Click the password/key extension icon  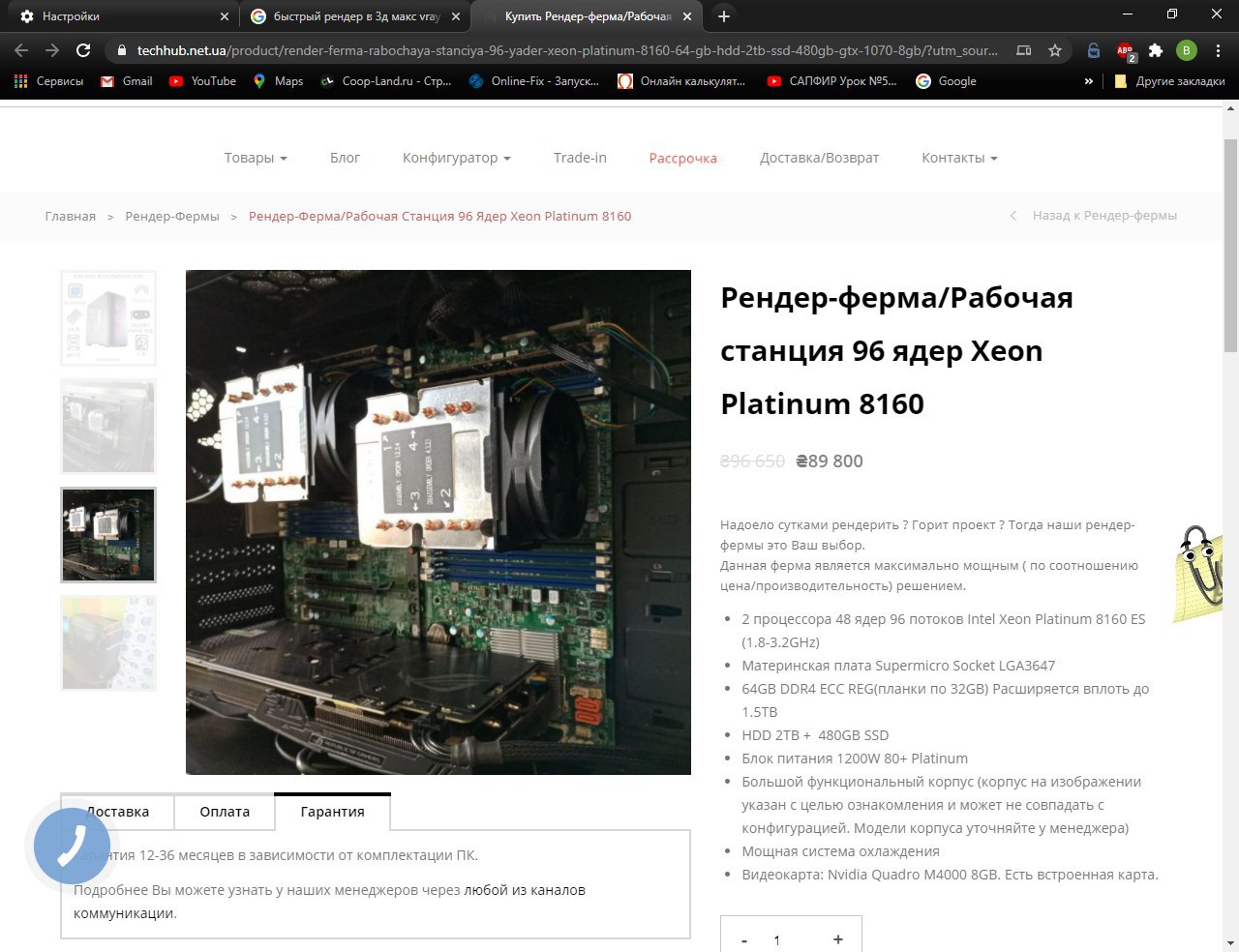pos(1093,50)
